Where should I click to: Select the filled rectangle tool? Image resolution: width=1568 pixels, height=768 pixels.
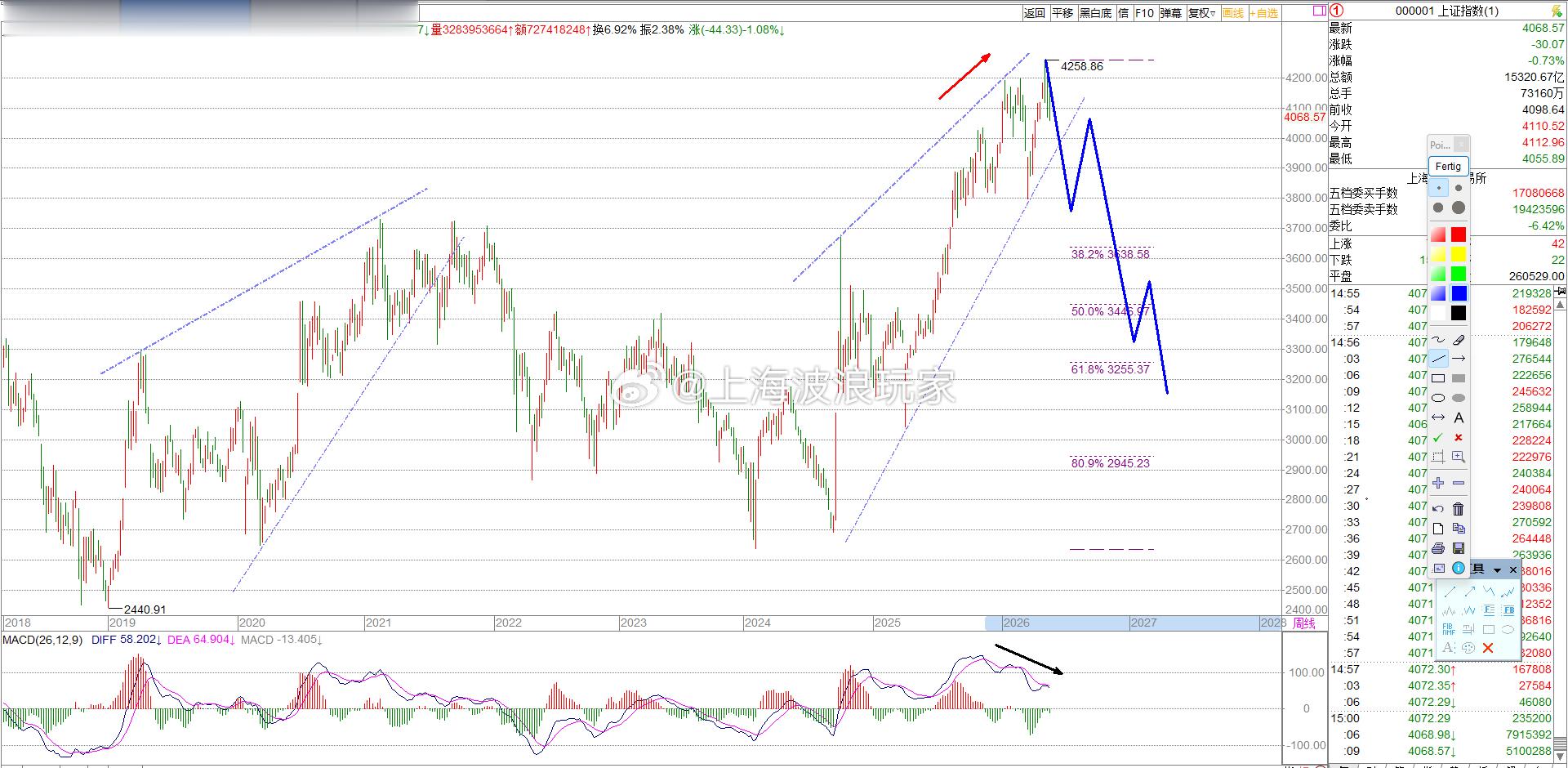tap(1459, 378)
